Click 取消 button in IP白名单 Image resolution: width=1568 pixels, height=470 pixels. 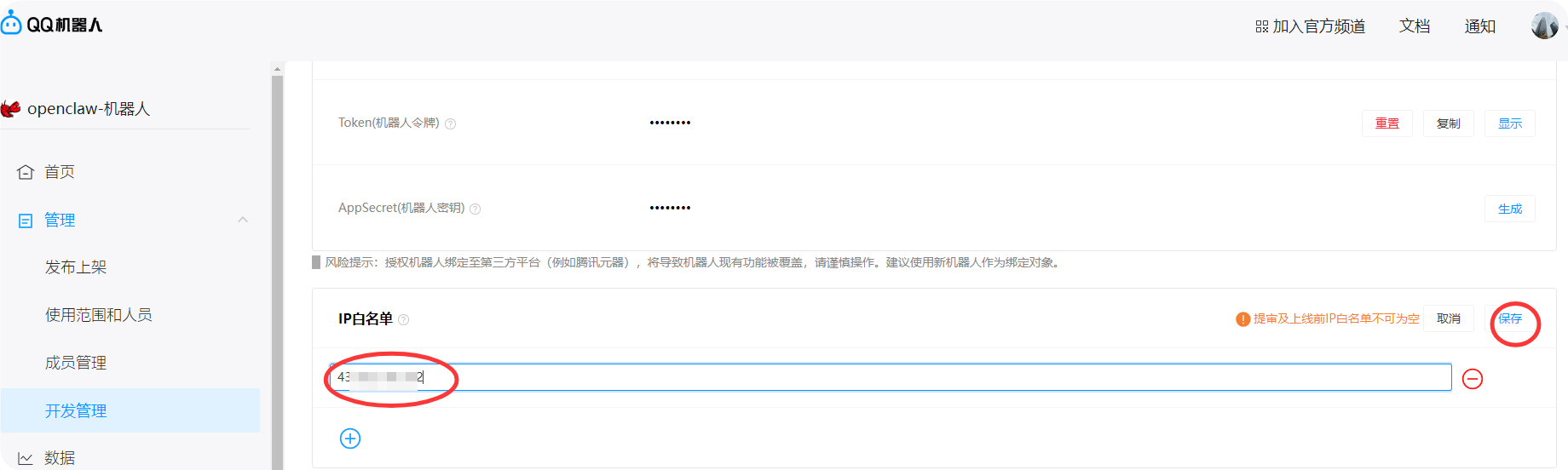tap(1449, 318)
